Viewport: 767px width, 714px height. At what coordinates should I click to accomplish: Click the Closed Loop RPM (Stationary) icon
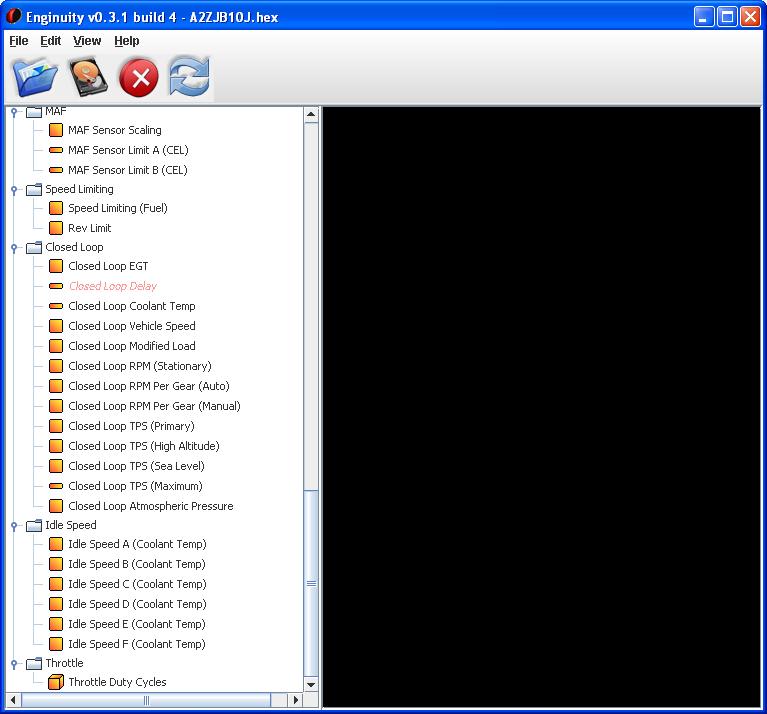pyautogui.click(x=56, y=366)
